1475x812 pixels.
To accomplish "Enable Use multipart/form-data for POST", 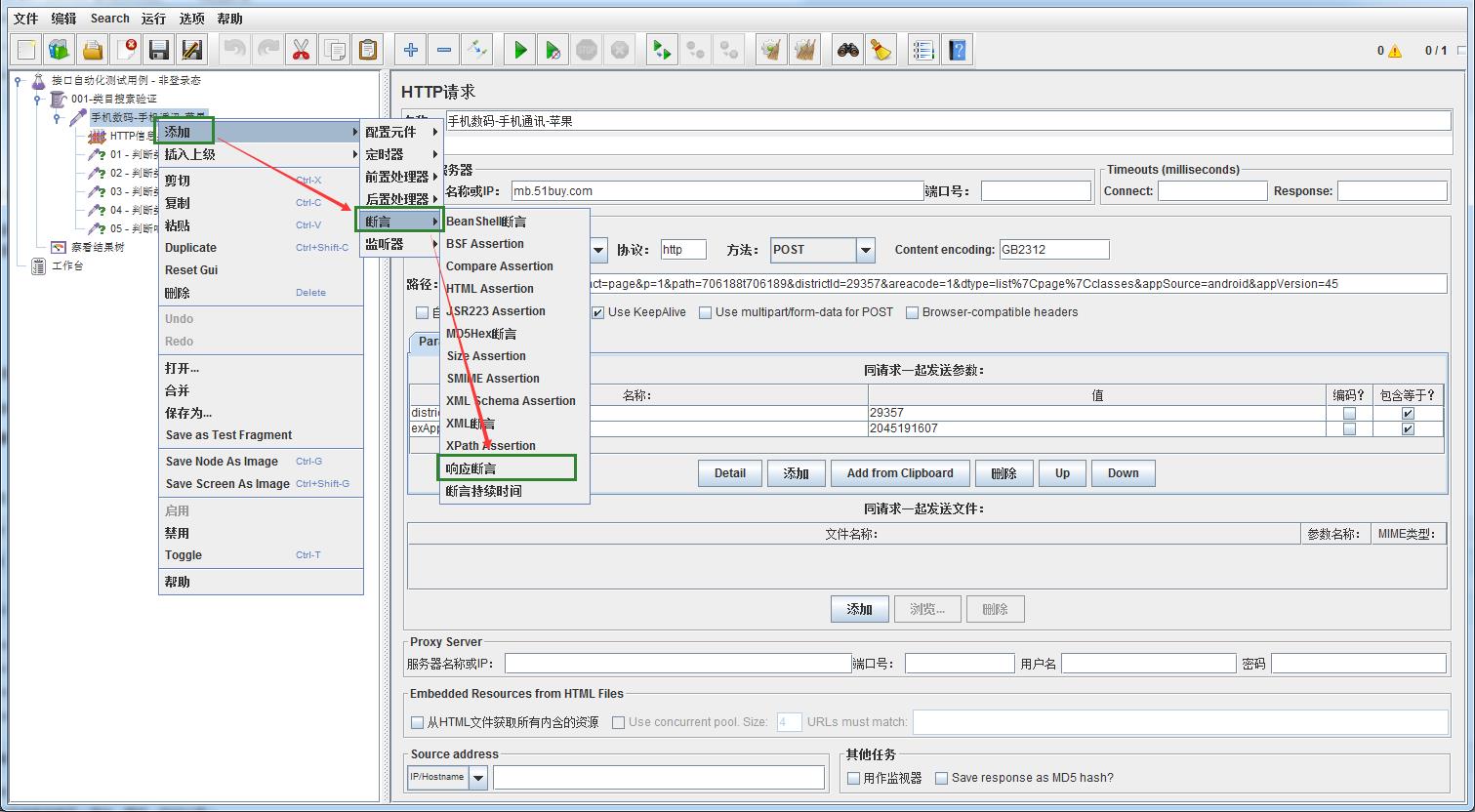I will coord(706,312).
